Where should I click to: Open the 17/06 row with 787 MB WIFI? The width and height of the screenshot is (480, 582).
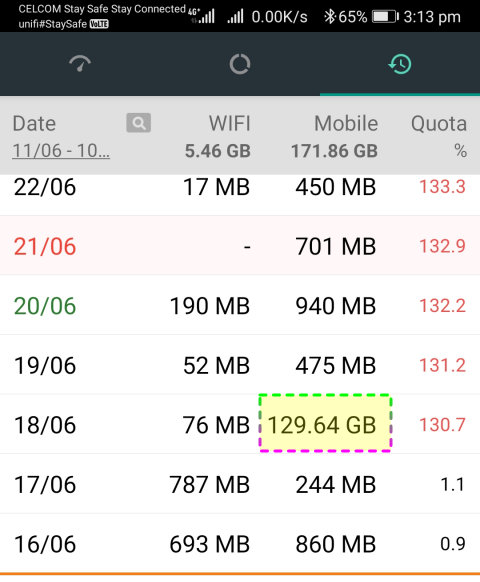pyautogui.click(x=240, y=484)
